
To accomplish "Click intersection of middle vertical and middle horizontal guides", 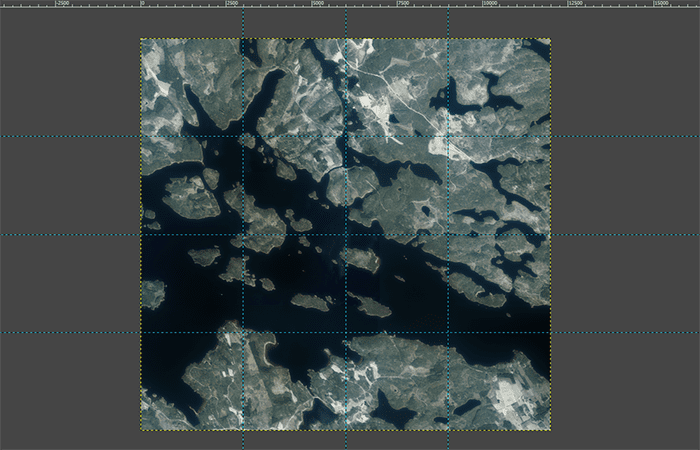I will pyautogui.click(x=346, y=234).
